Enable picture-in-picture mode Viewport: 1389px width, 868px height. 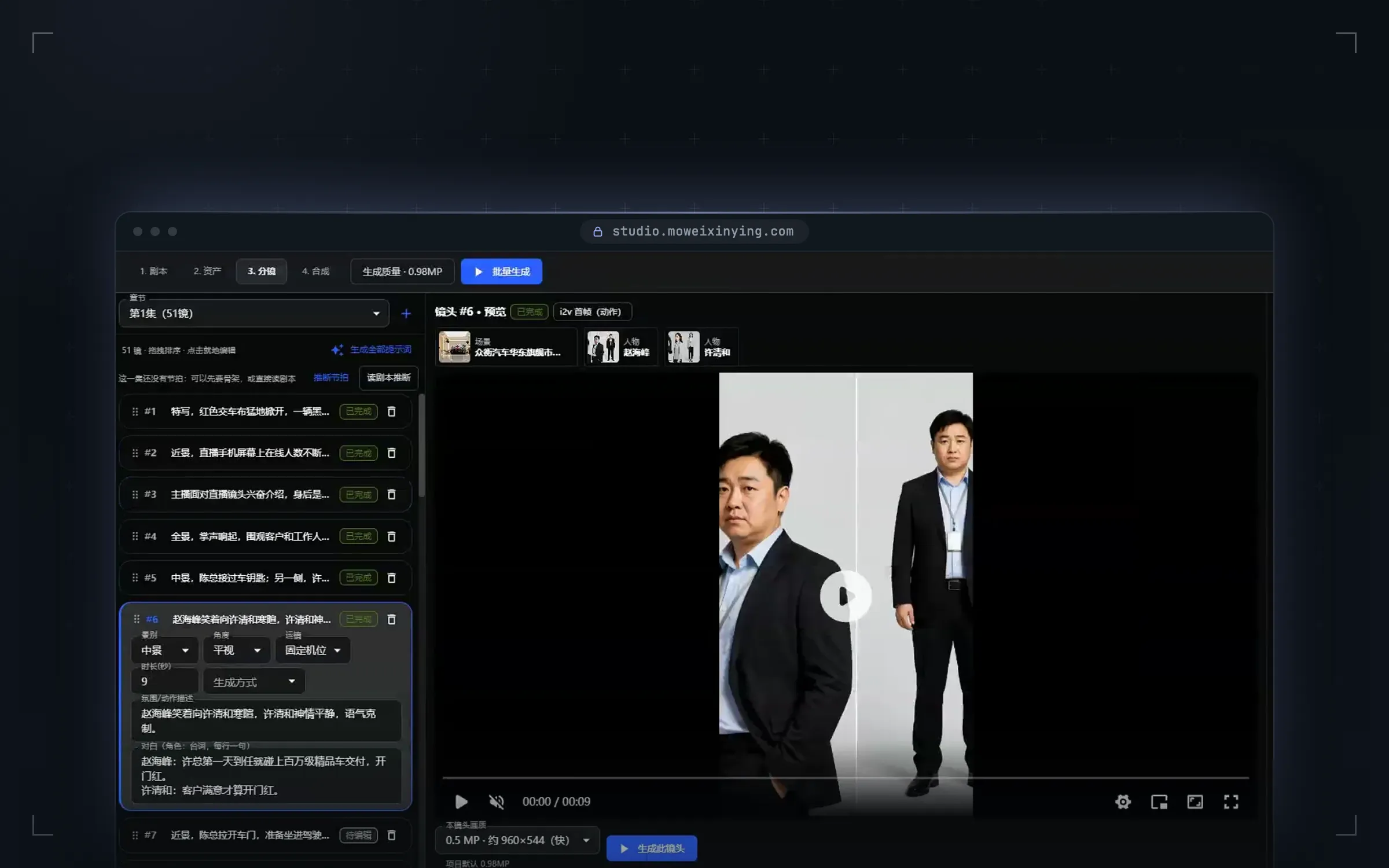(1159, 801)
